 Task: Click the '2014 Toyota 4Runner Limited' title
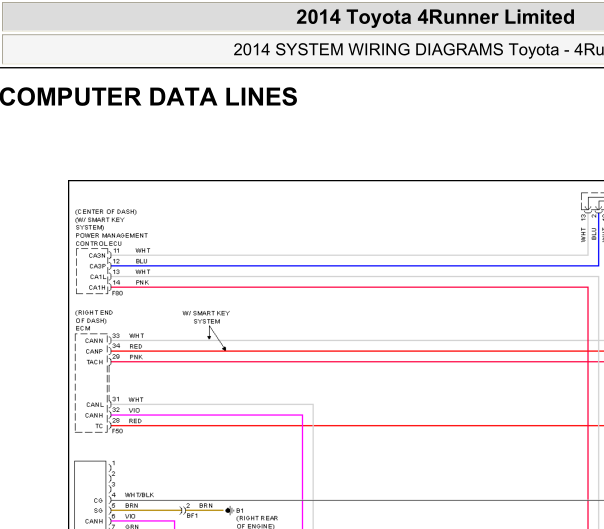click(435, 17)
